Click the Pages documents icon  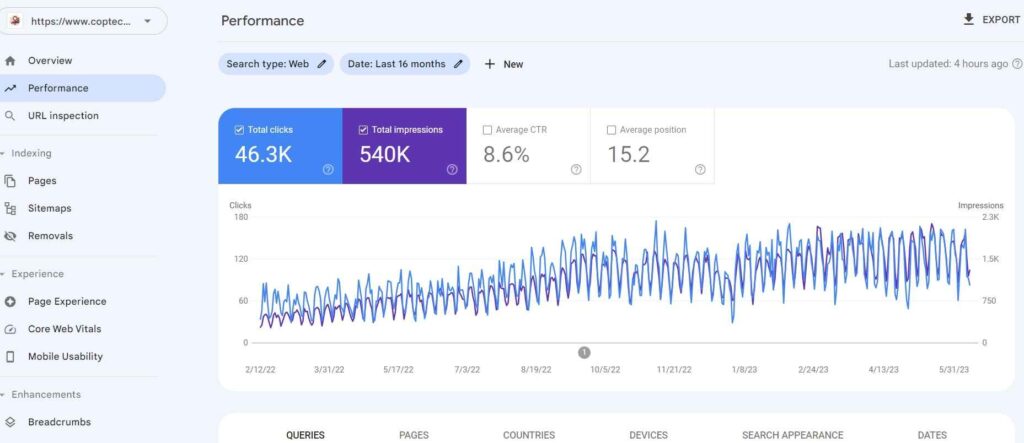point(10,181)
